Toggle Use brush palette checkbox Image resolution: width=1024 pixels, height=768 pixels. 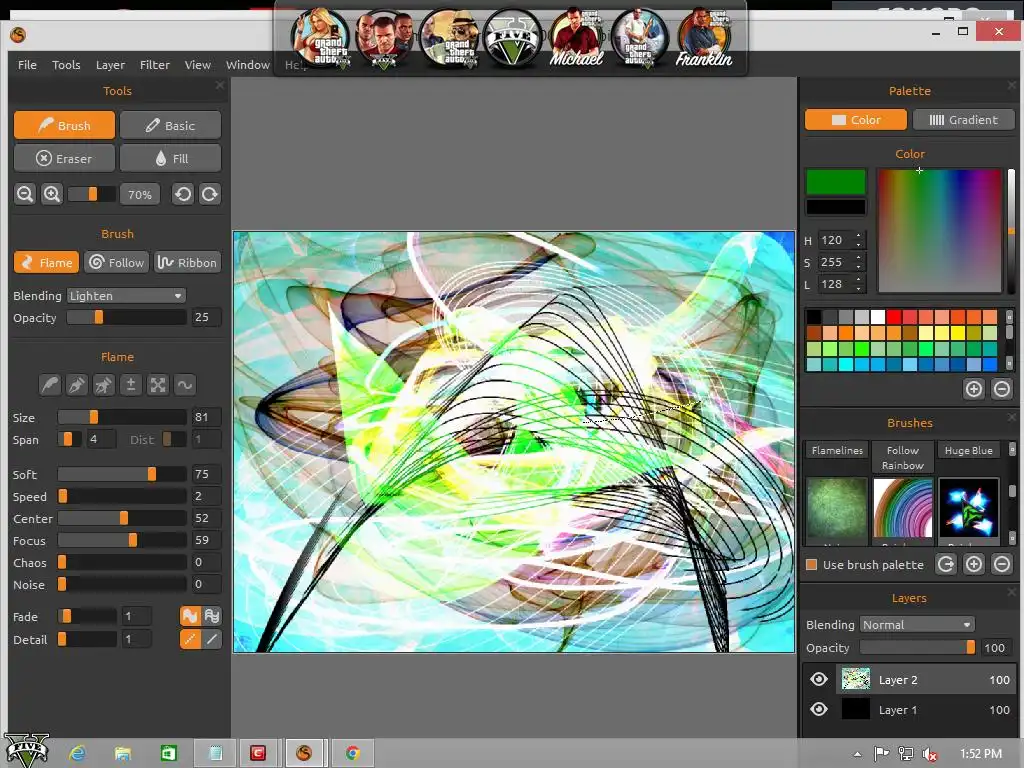coord(812,565)
